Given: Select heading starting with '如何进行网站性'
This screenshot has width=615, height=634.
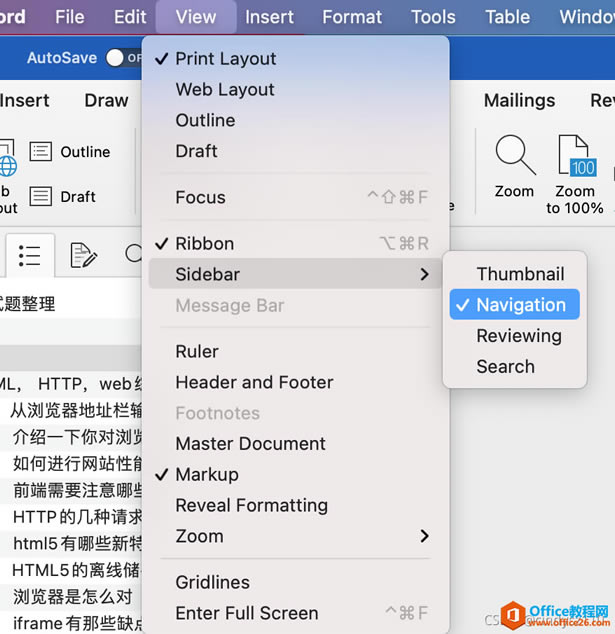Looking at the screenshot, I should click(x=71, y=464).
